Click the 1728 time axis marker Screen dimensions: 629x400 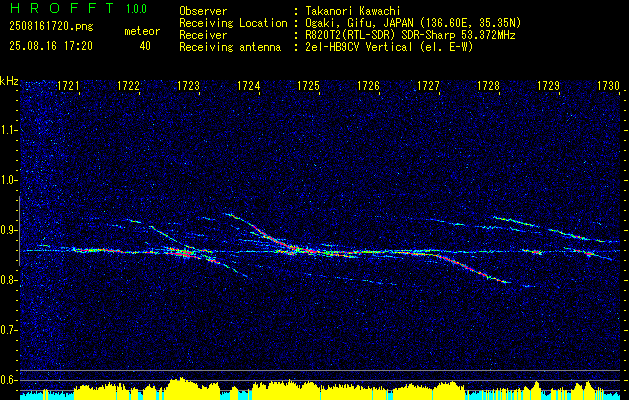489,86
